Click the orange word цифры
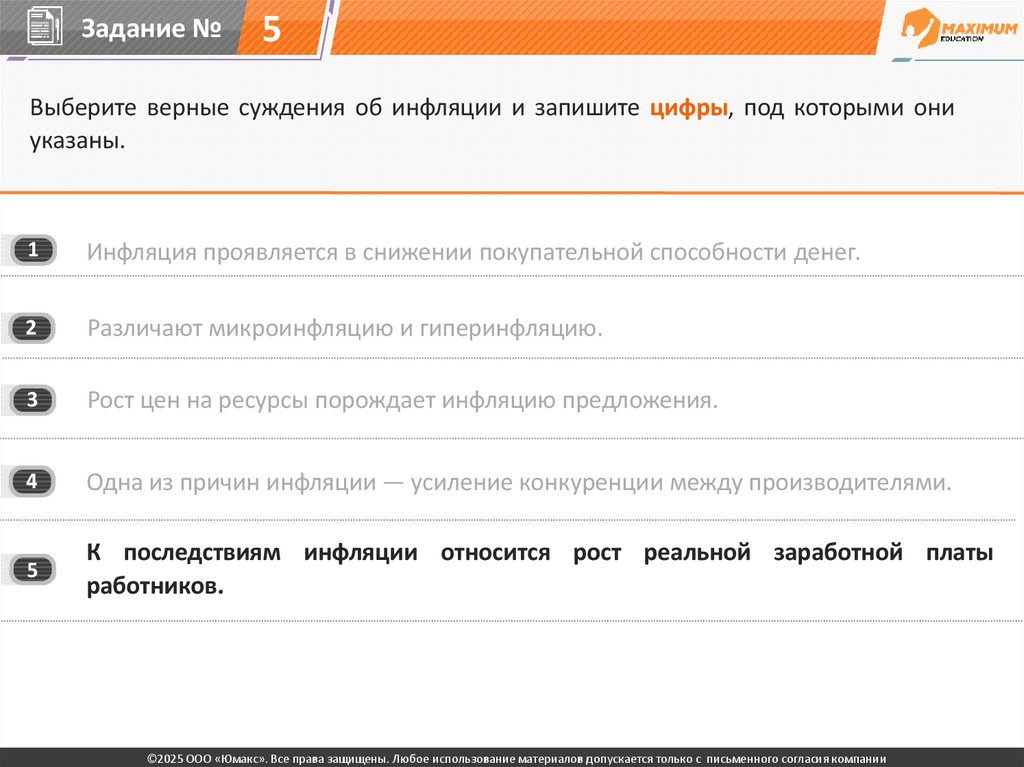The height and width of the screenshot is (767, 1024). (x=688, y=108)
